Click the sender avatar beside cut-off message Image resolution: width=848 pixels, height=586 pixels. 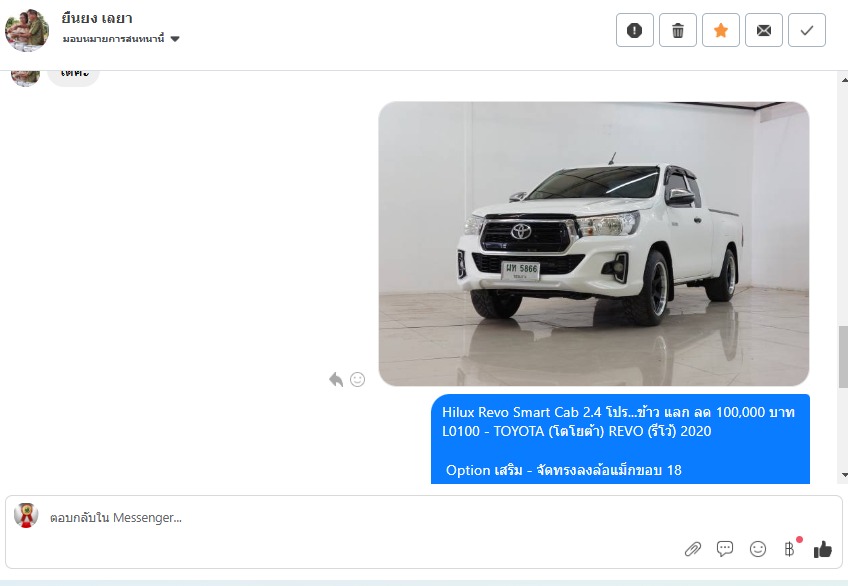coord(25,78)
